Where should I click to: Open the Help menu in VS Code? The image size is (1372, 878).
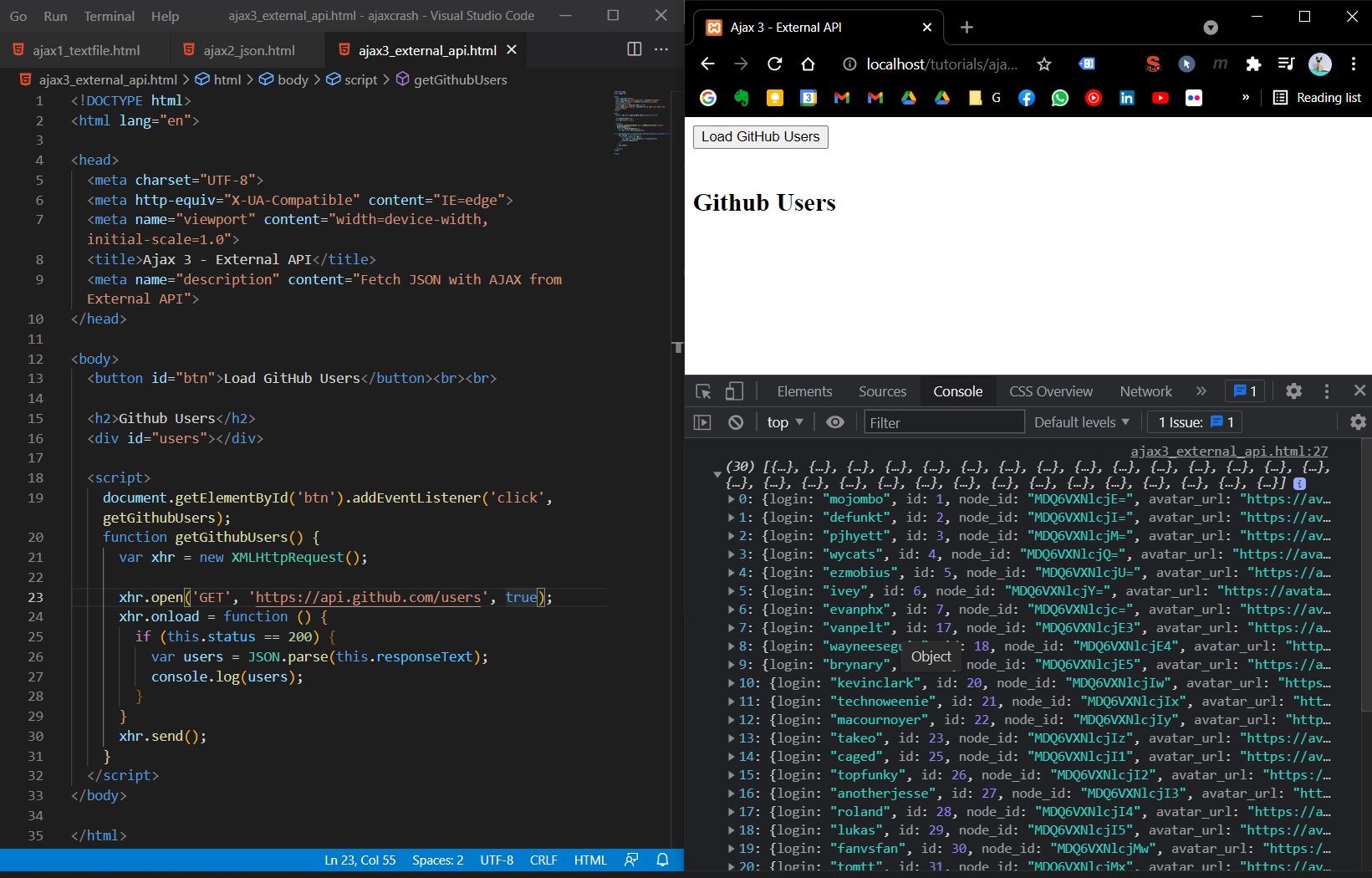pyautogui.click(x=165, y=16)
